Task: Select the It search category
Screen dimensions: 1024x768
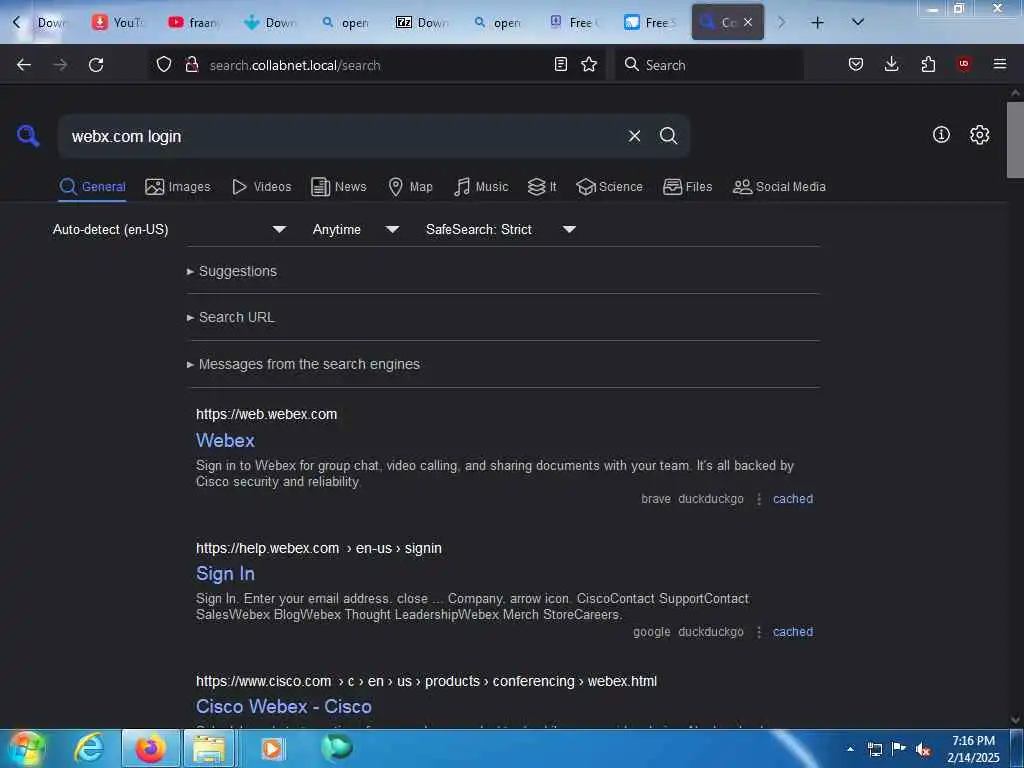Action: pos(542,187)
